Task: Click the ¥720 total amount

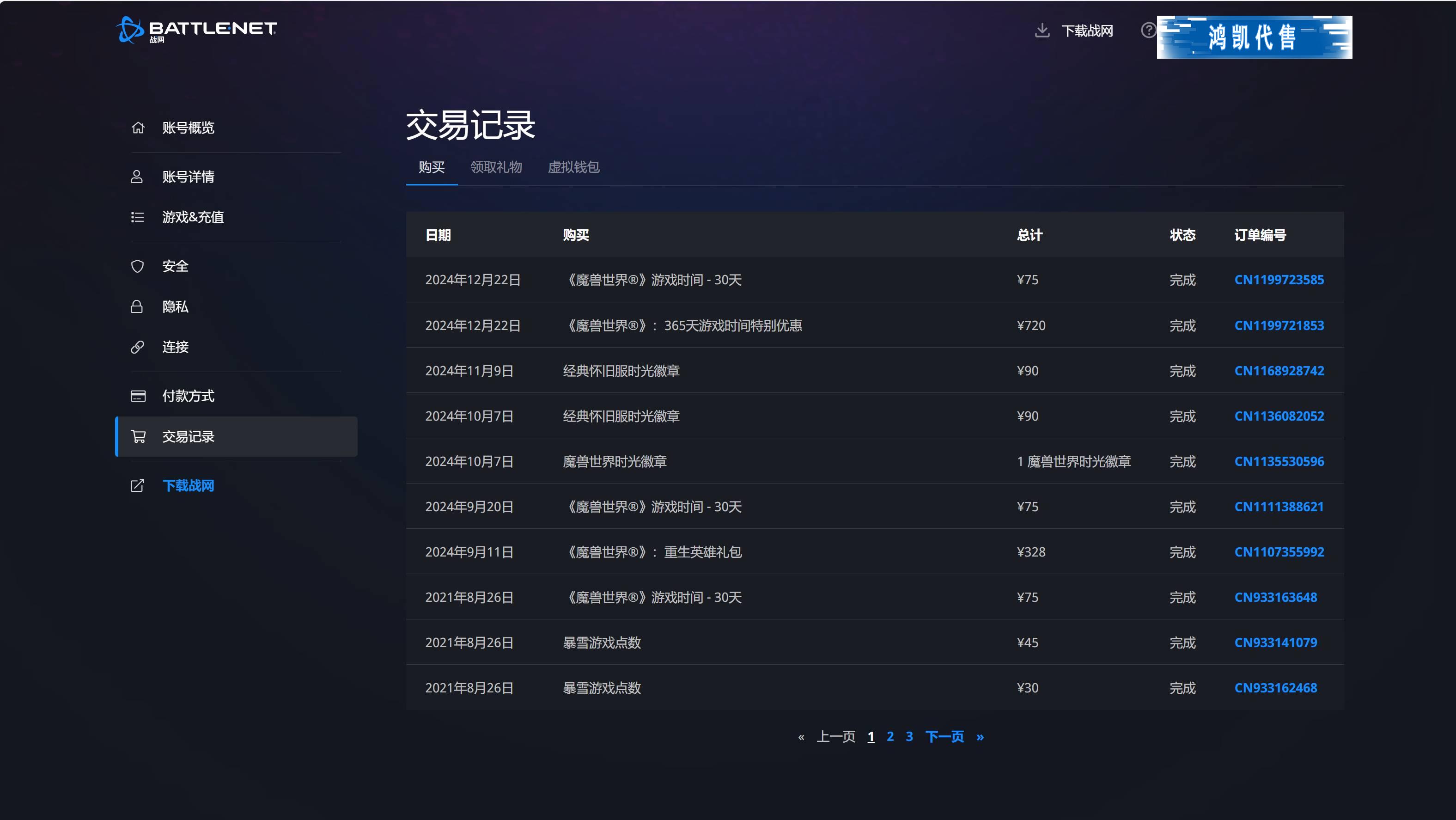Action: coord(1031,325)
